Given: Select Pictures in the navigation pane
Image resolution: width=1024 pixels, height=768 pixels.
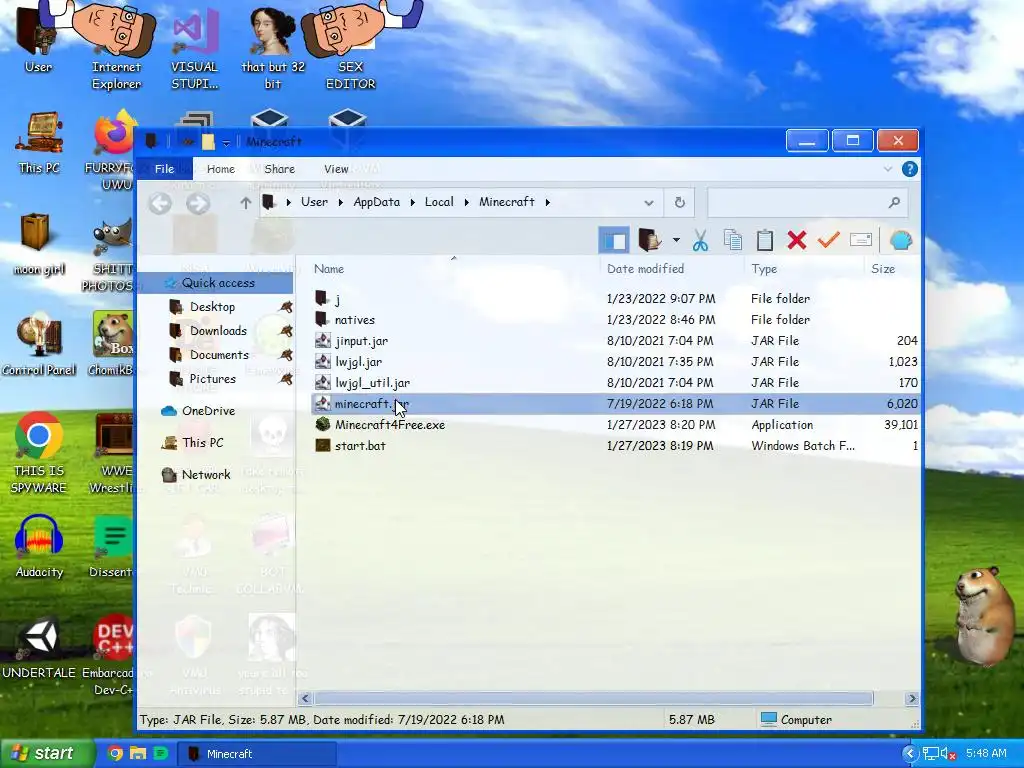Looking at the screenshot, I should pyautogui.click(x=212, y=379).
